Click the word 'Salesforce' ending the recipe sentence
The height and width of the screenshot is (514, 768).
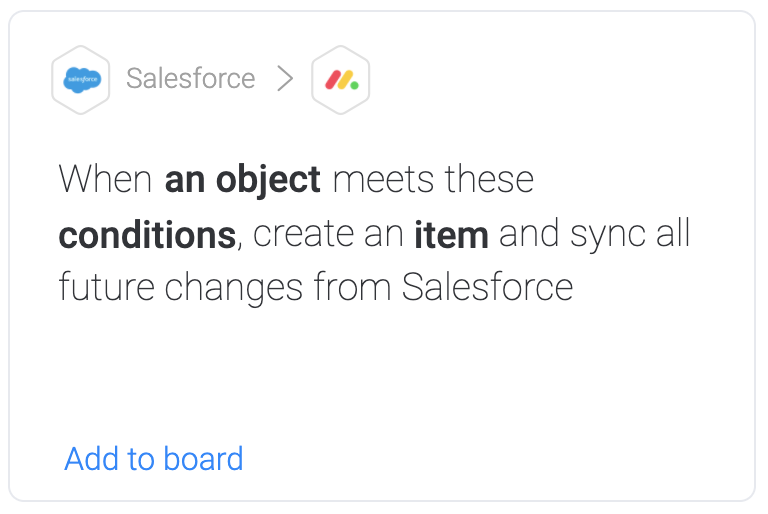point(487,287)
